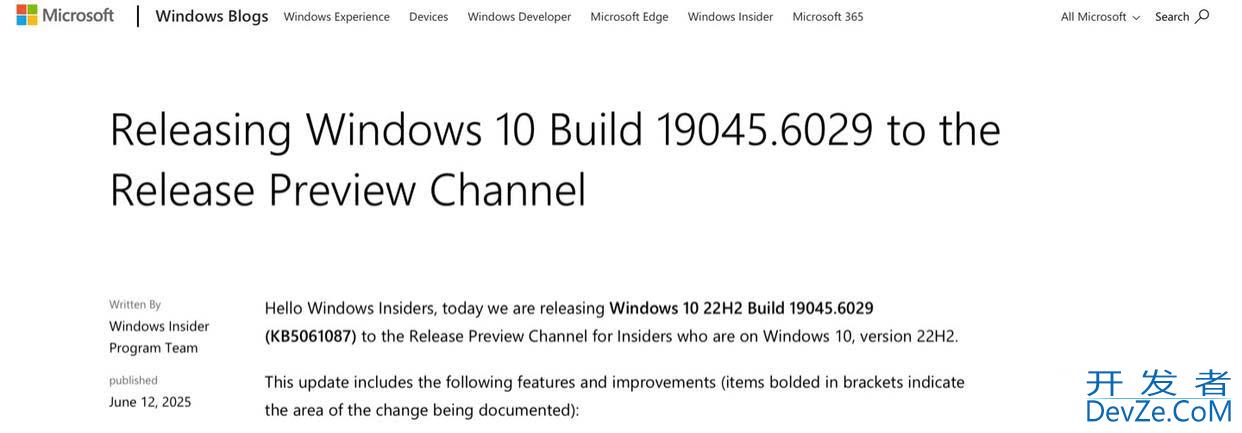Screen dimensions: 1242x433
Task: Open the Windows Blogs home link
Action: (212, 17)
